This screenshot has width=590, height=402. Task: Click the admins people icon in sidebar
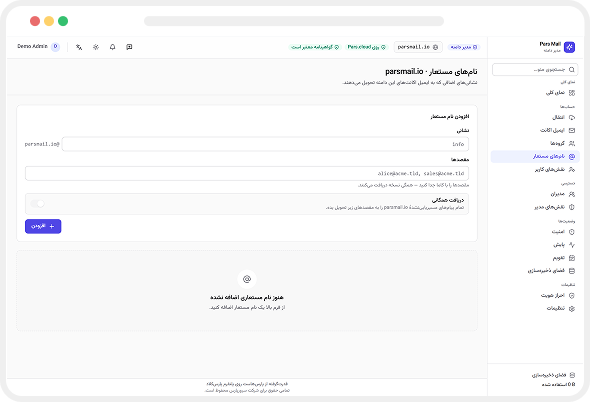click(572, 194)
